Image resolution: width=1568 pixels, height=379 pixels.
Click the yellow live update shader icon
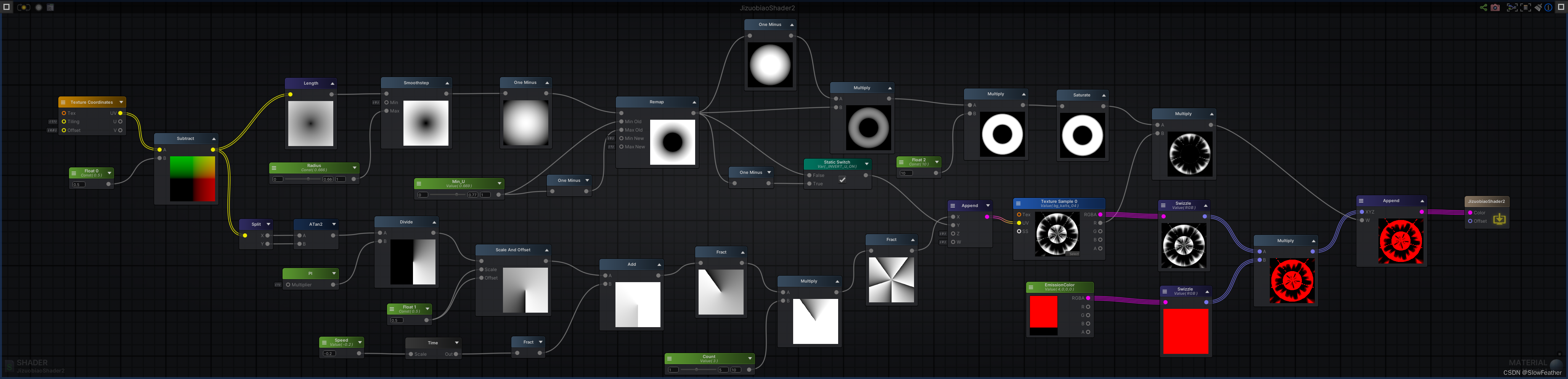point(24,7)
